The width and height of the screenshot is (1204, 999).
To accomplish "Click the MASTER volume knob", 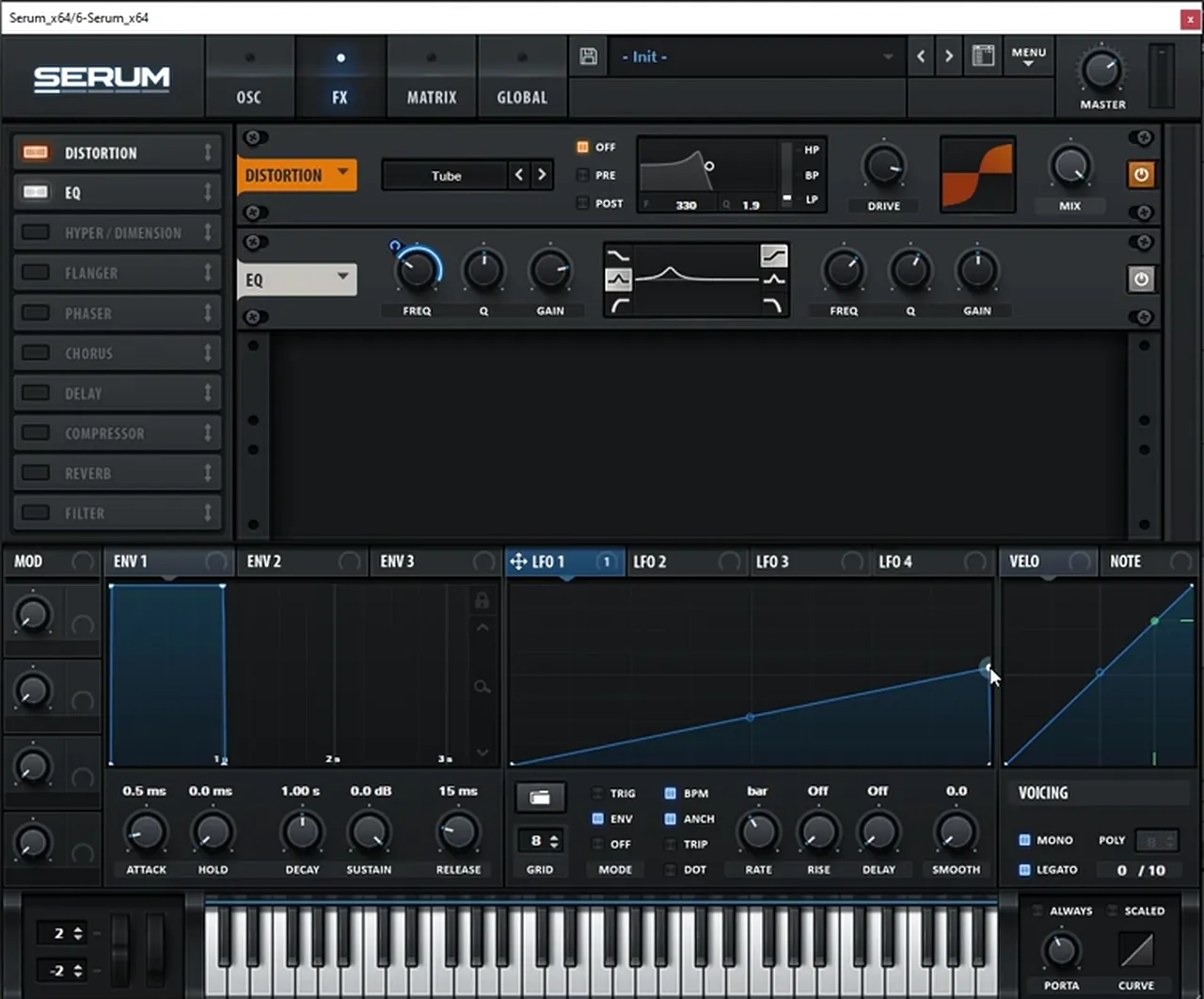I will (x=1101, y=71).
